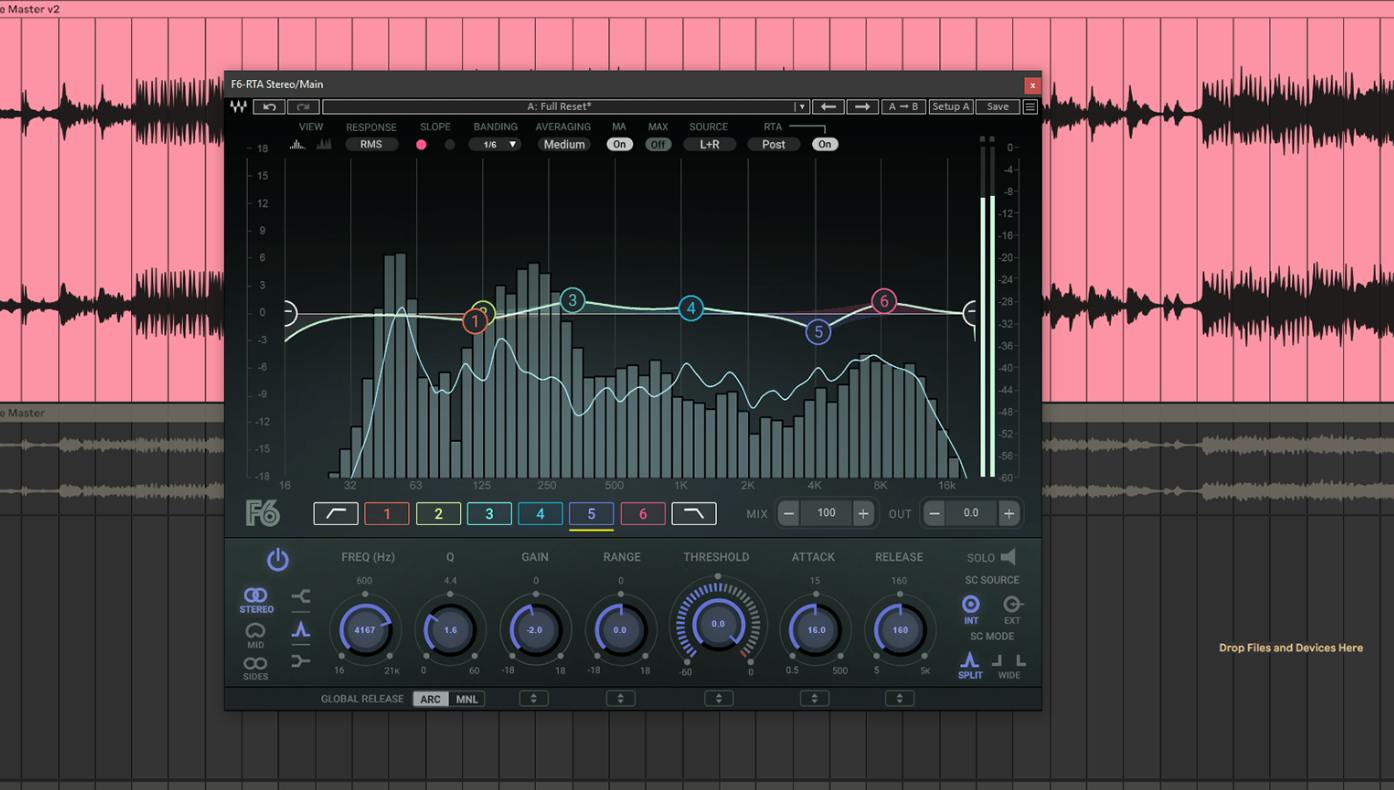This screenshot has height=790, width=1394.
Task: Open the preset list dropdown arrow
Action: coord(801,107)
